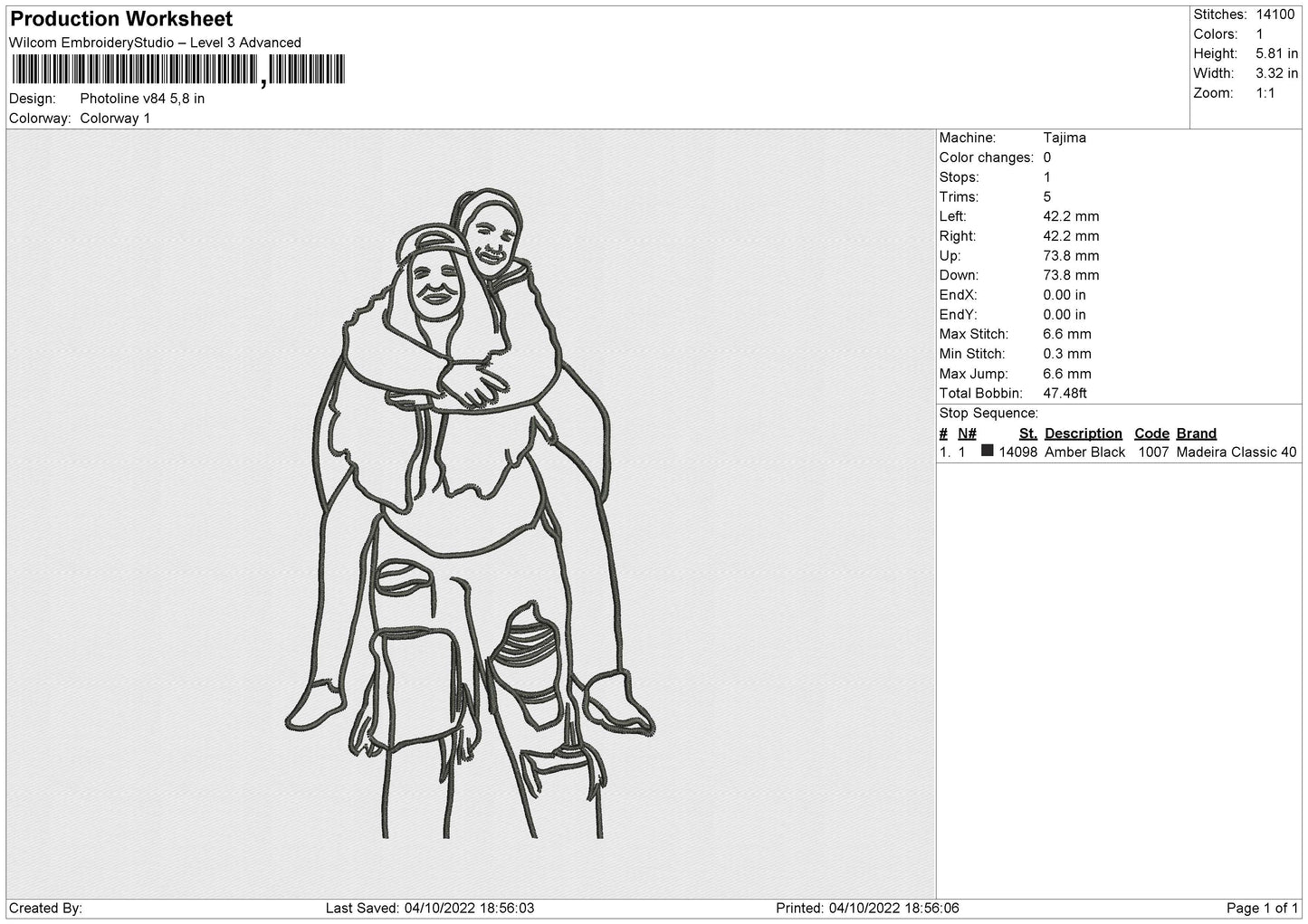This screenshot has width=1308, height=924.
Task: Click the Brand column header
Action: coord(1196,433)
